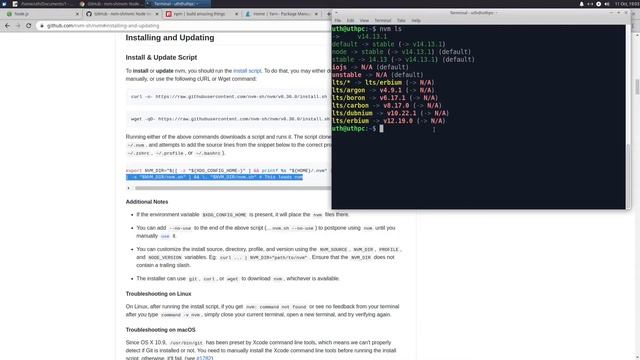This screenshot has width=640, height=360.
Task: Click the lock icon in address bar
Action: click(x=42, y=26)
